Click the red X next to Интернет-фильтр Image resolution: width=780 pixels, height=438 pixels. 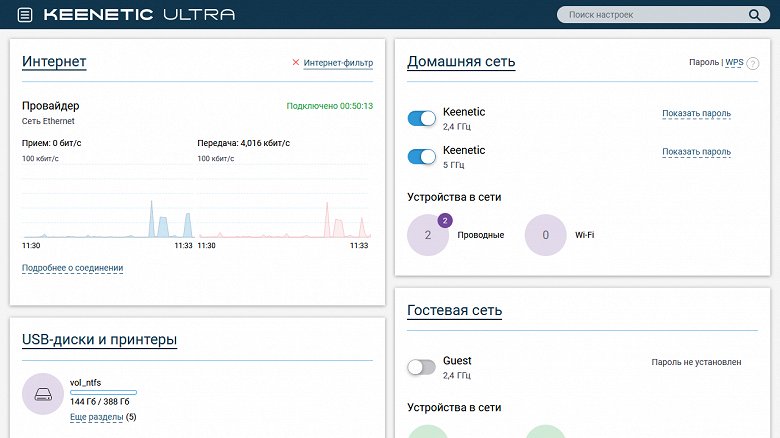pyautogui.click(x=295, y=62)
